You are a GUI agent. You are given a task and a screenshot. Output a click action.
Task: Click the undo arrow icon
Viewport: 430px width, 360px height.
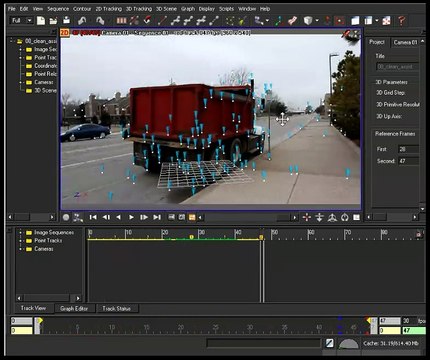tap(82, 21)
